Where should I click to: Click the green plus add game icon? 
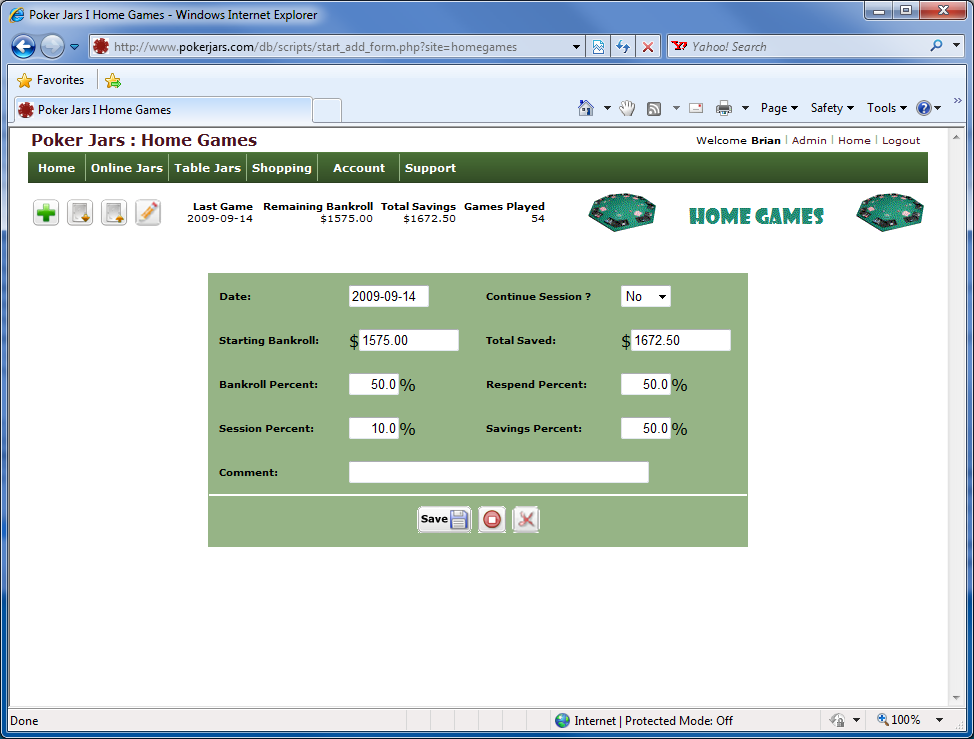pos(46,213)
